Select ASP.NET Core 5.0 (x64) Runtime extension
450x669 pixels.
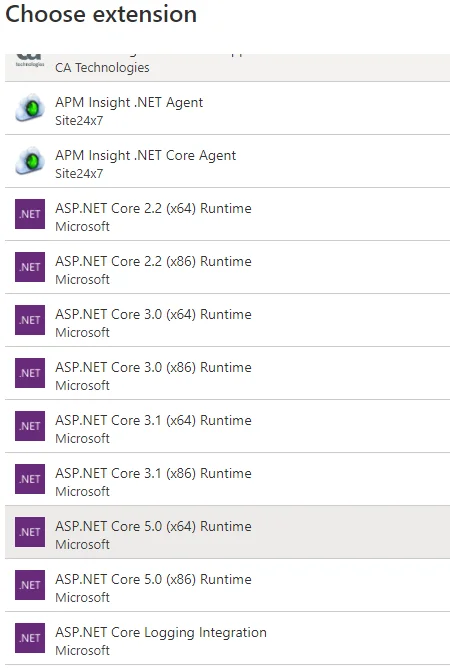(x=227, y=532)
